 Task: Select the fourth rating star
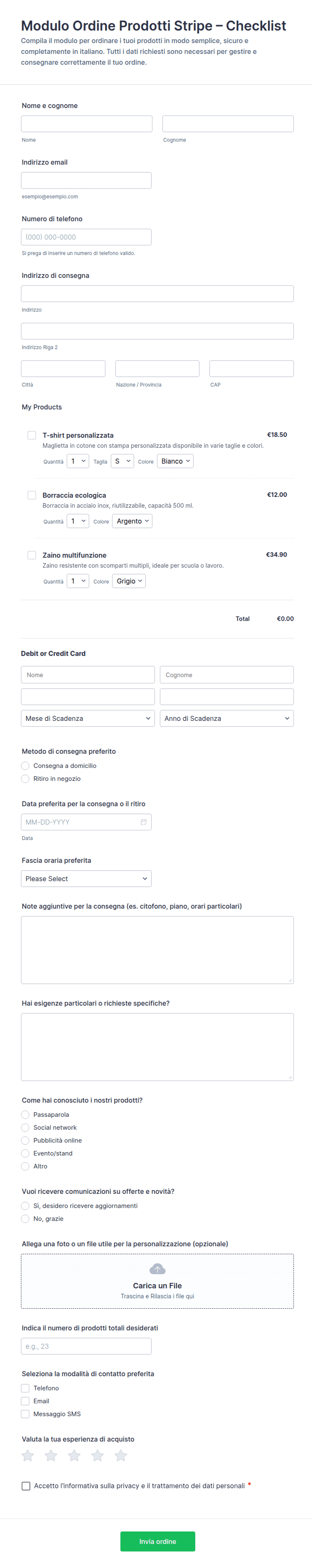point(97,1455)
